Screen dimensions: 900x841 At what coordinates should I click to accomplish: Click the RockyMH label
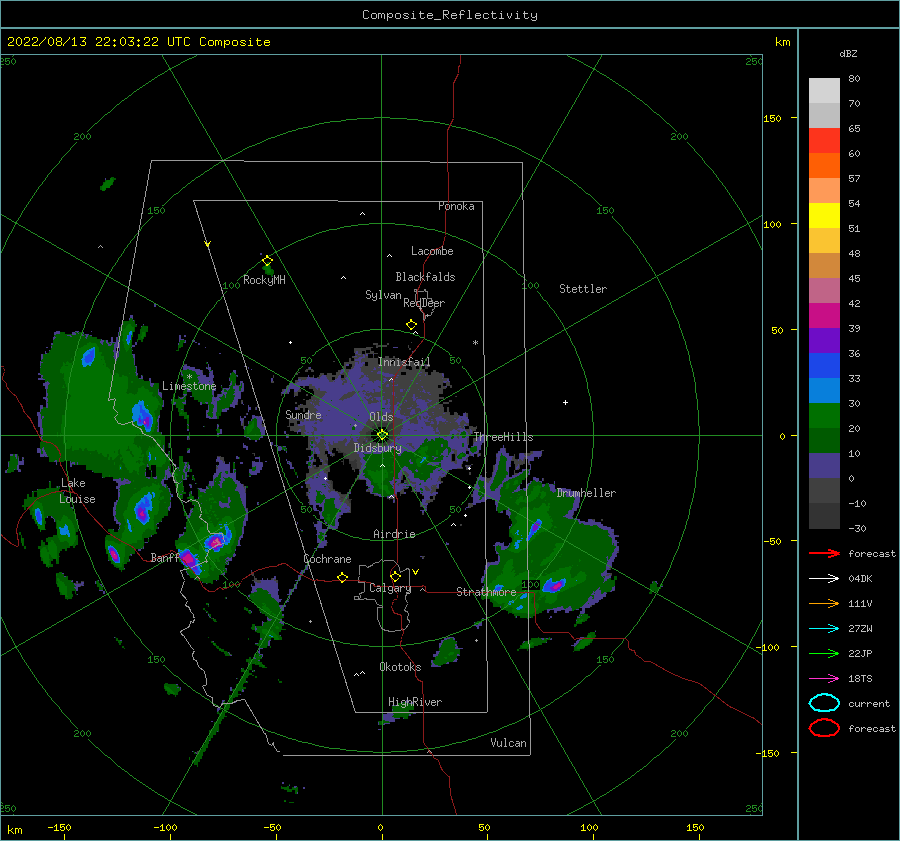tap(264, 280)
